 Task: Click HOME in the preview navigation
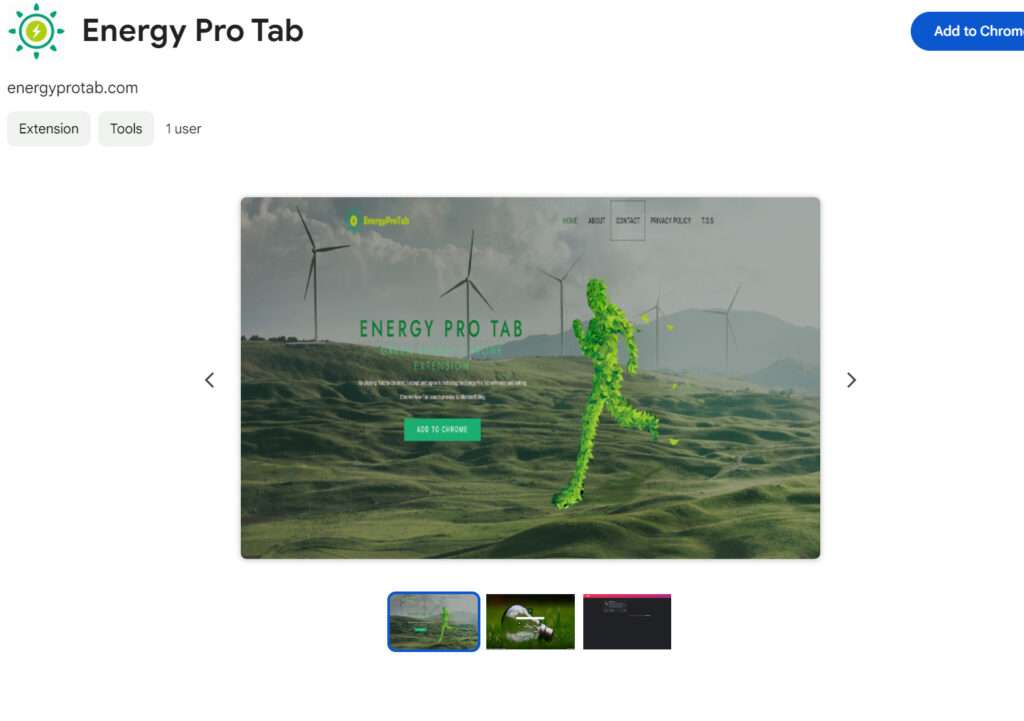tap(570, 221)
